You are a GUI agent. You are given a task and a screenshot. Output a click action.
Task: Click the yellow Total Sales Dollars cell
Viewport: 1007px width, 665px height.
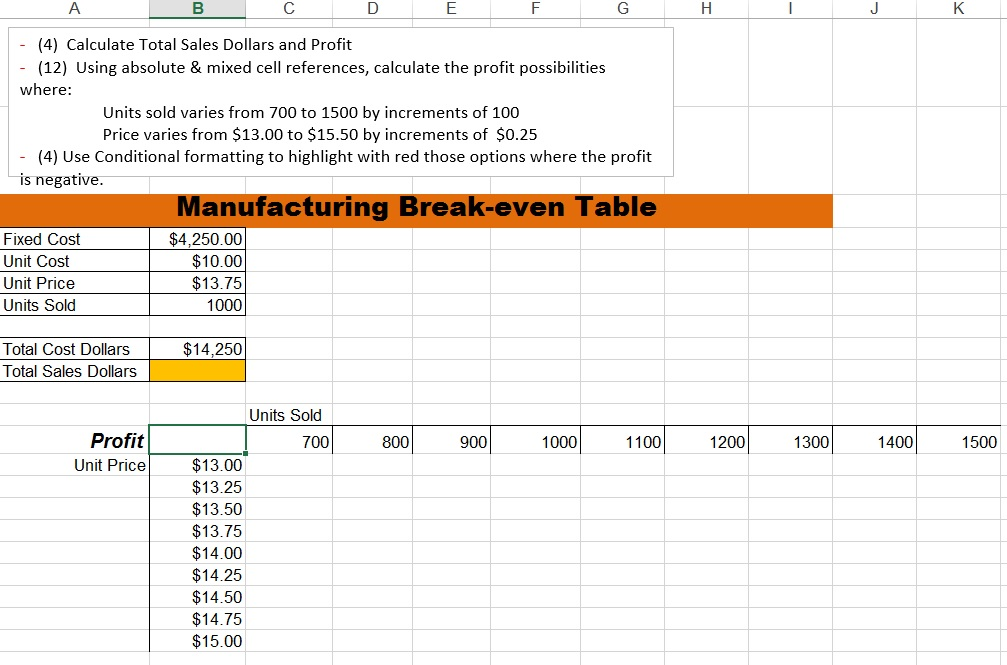click(x=197, y=370)
